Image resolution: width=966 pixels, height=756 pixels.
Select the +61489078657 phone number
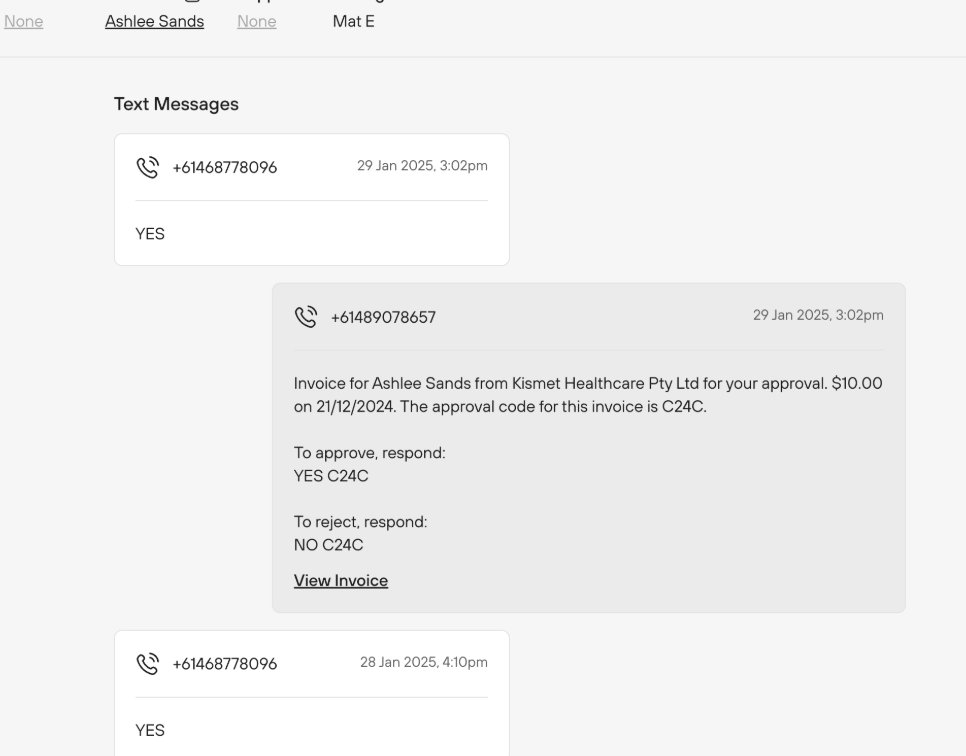[383, 317]
